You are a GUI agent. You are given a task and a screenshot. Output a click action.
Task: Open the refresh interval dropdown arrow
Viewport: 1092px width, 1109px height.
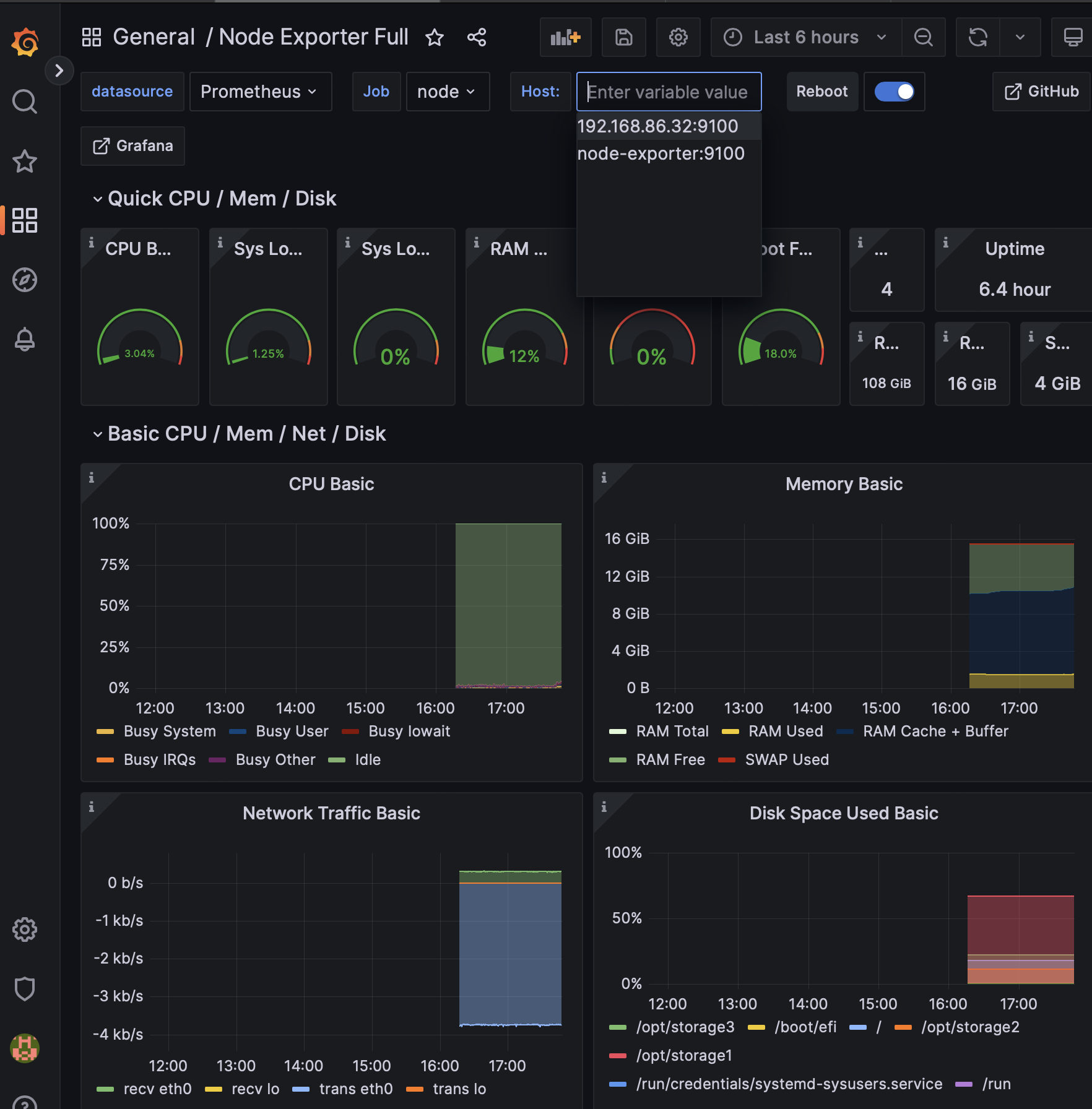coord(1020,37)
